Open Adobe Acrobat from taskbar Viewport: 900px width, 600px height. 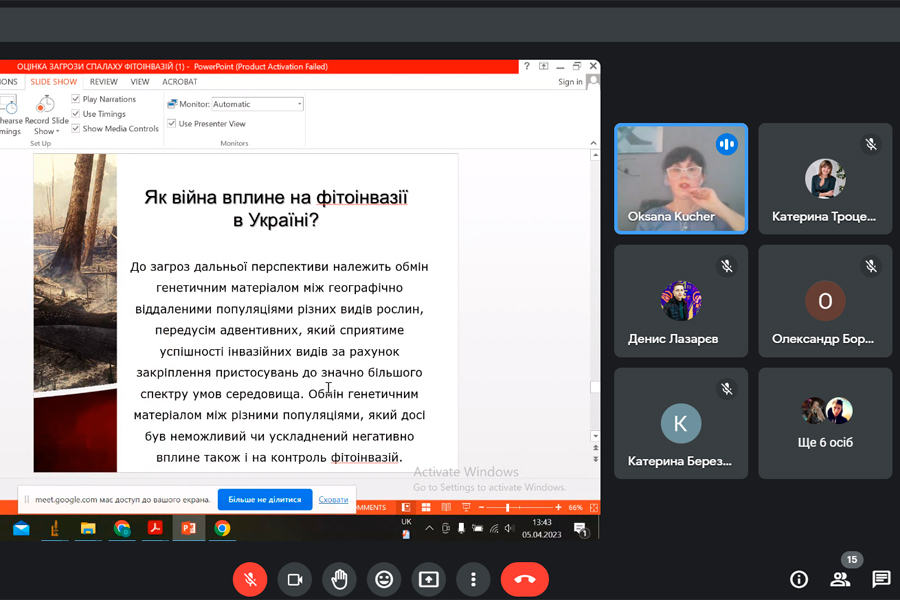click(155, 528)
